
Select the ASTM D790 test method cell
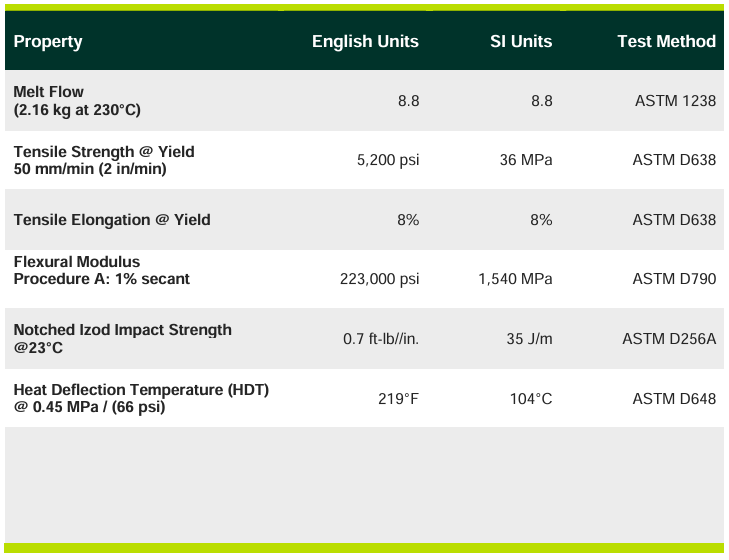(x=674, y=279)
